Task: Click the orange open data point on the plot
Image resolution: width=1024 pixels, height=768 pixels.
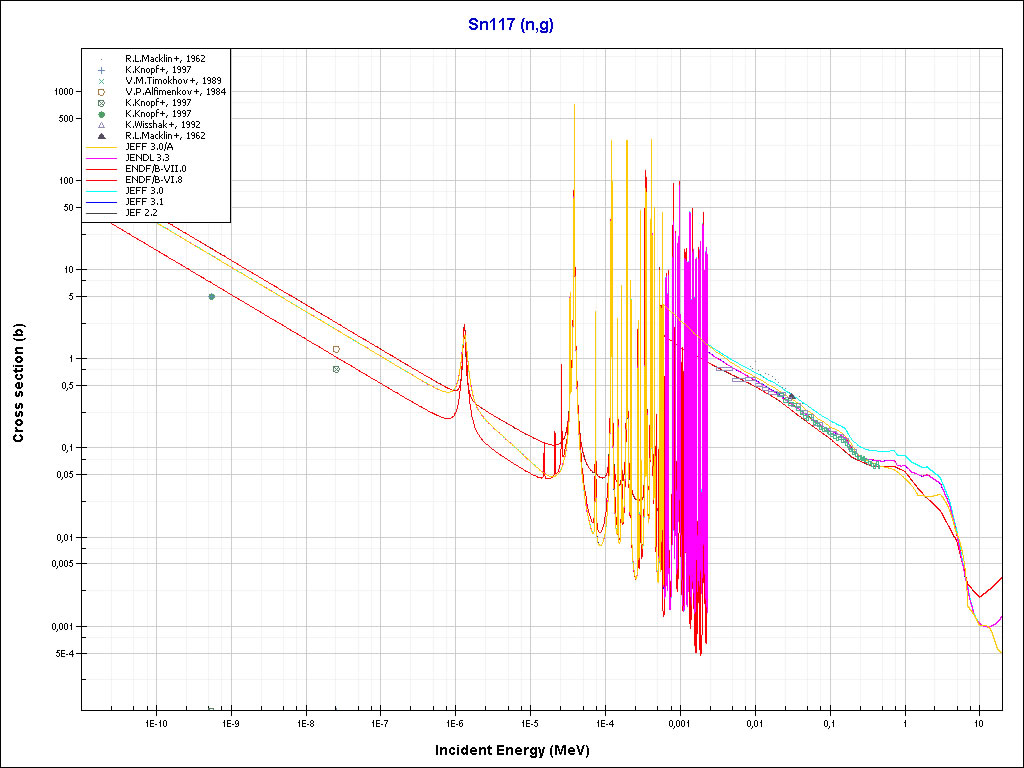Action: pyautogui.click(x=336, y=349)
